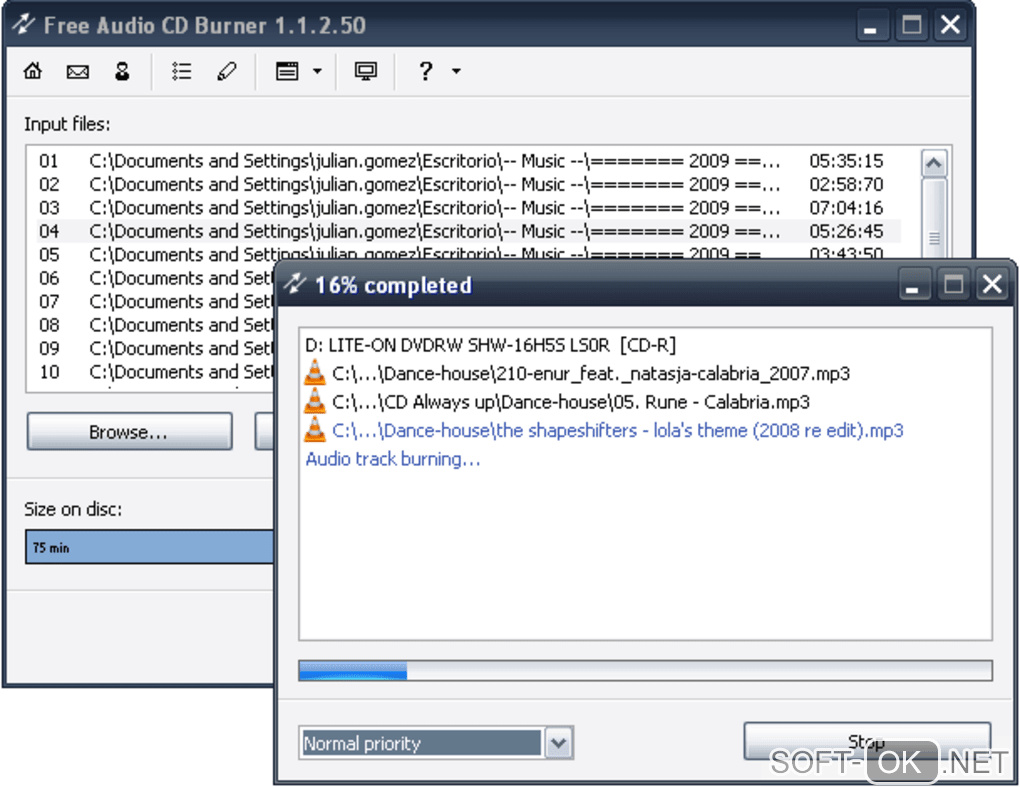Click duration 05:26:45 of track 04
This screenshot has width=1020, height=787.
coord(846,231)
